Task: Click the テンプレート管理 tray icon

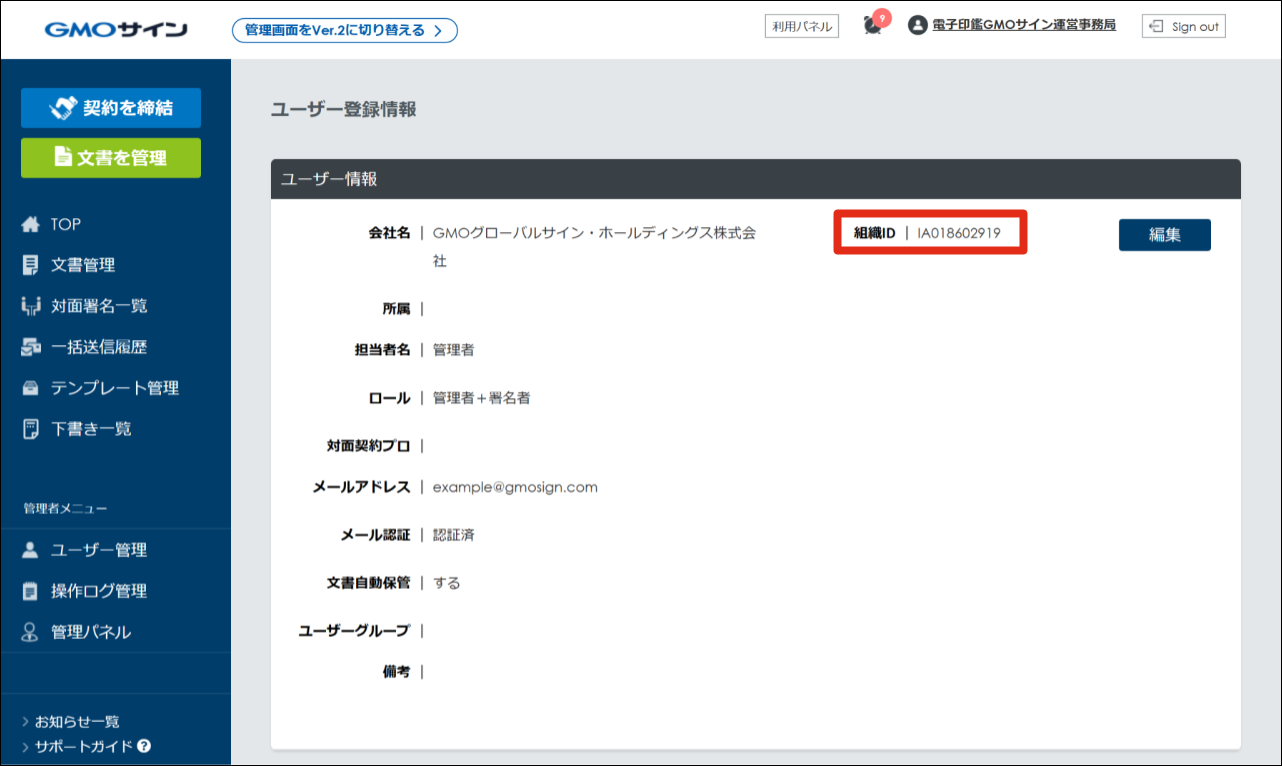Action: tap(30, 388)
